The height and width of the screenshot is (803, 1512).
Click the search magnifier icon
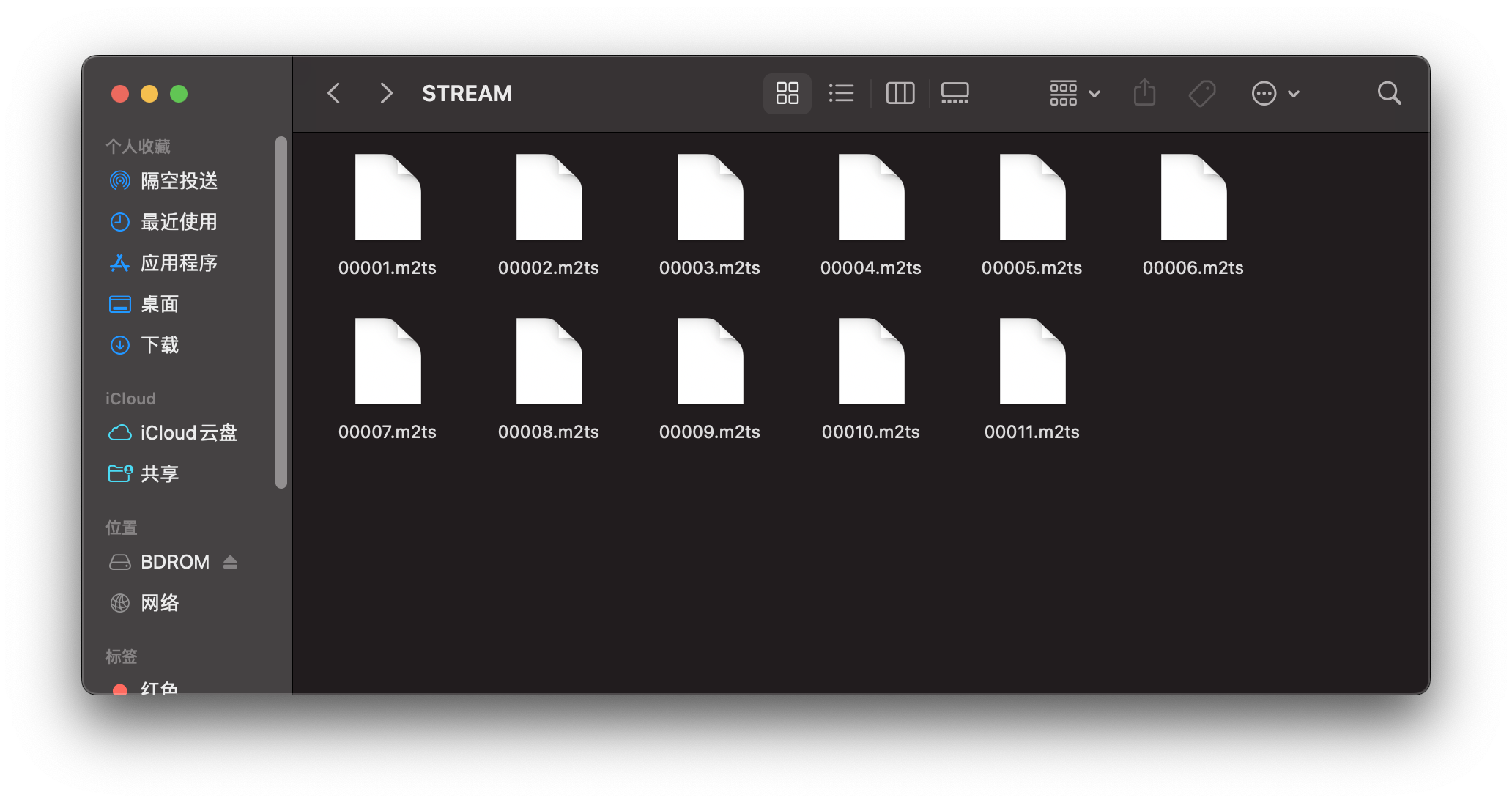point(1389,93)
